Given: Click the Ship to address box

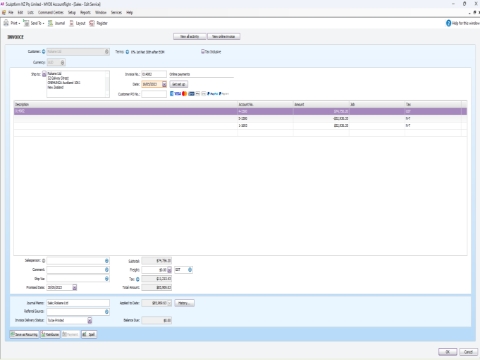Looking at the screenshot, I should pyautogui.click(x=78, y=84).
